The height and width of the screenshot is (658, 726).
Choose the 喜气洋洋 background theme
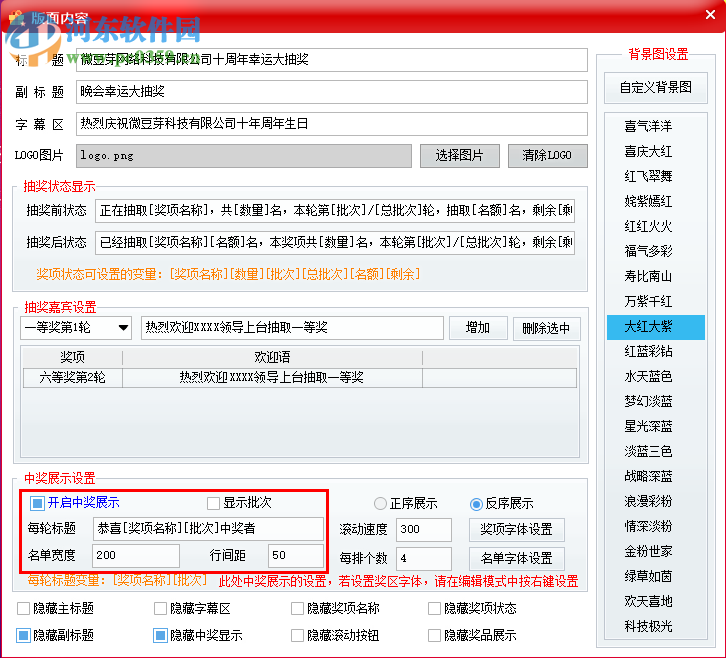point(656,126)
